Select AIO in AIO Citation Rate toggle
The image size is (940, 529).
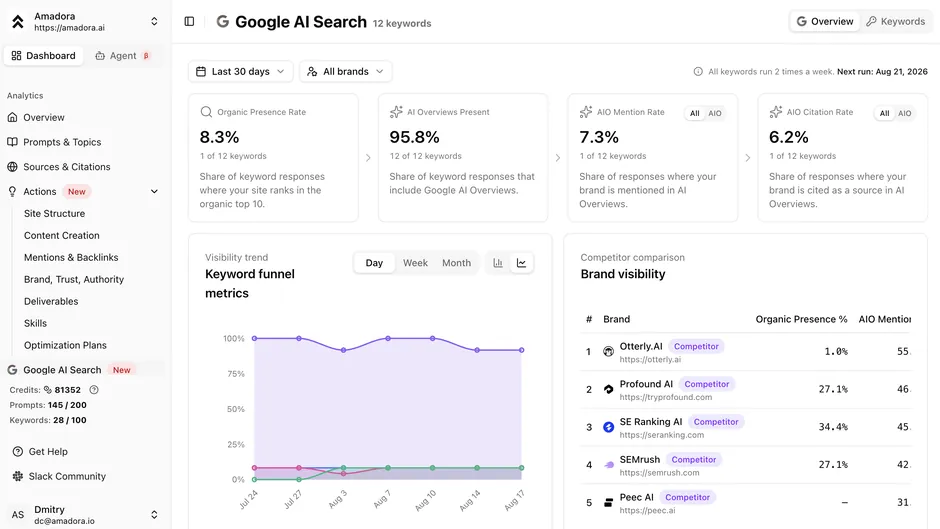(x=905, y=113)
